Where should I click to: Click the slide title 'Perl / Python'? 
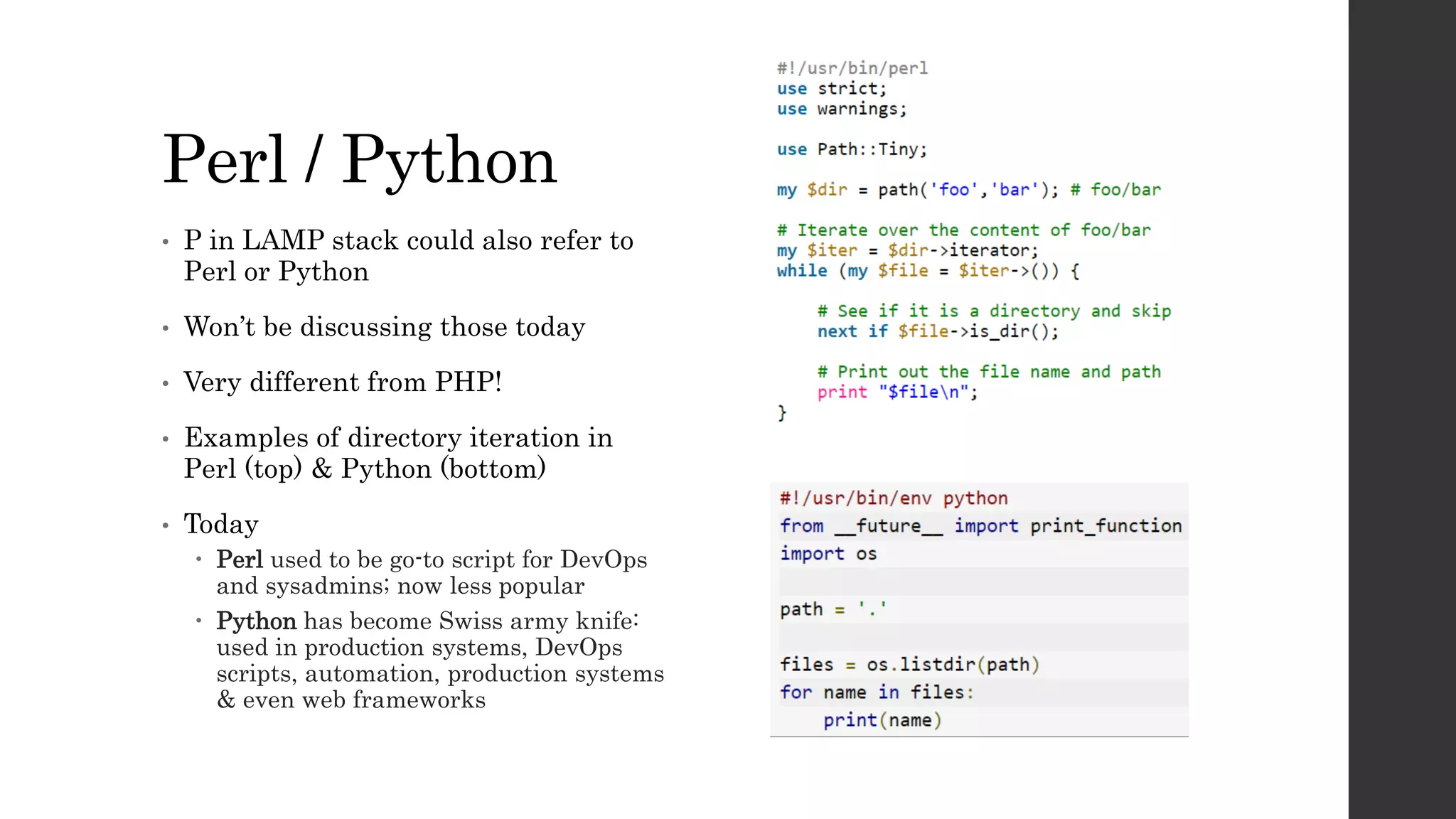[360, 161]
